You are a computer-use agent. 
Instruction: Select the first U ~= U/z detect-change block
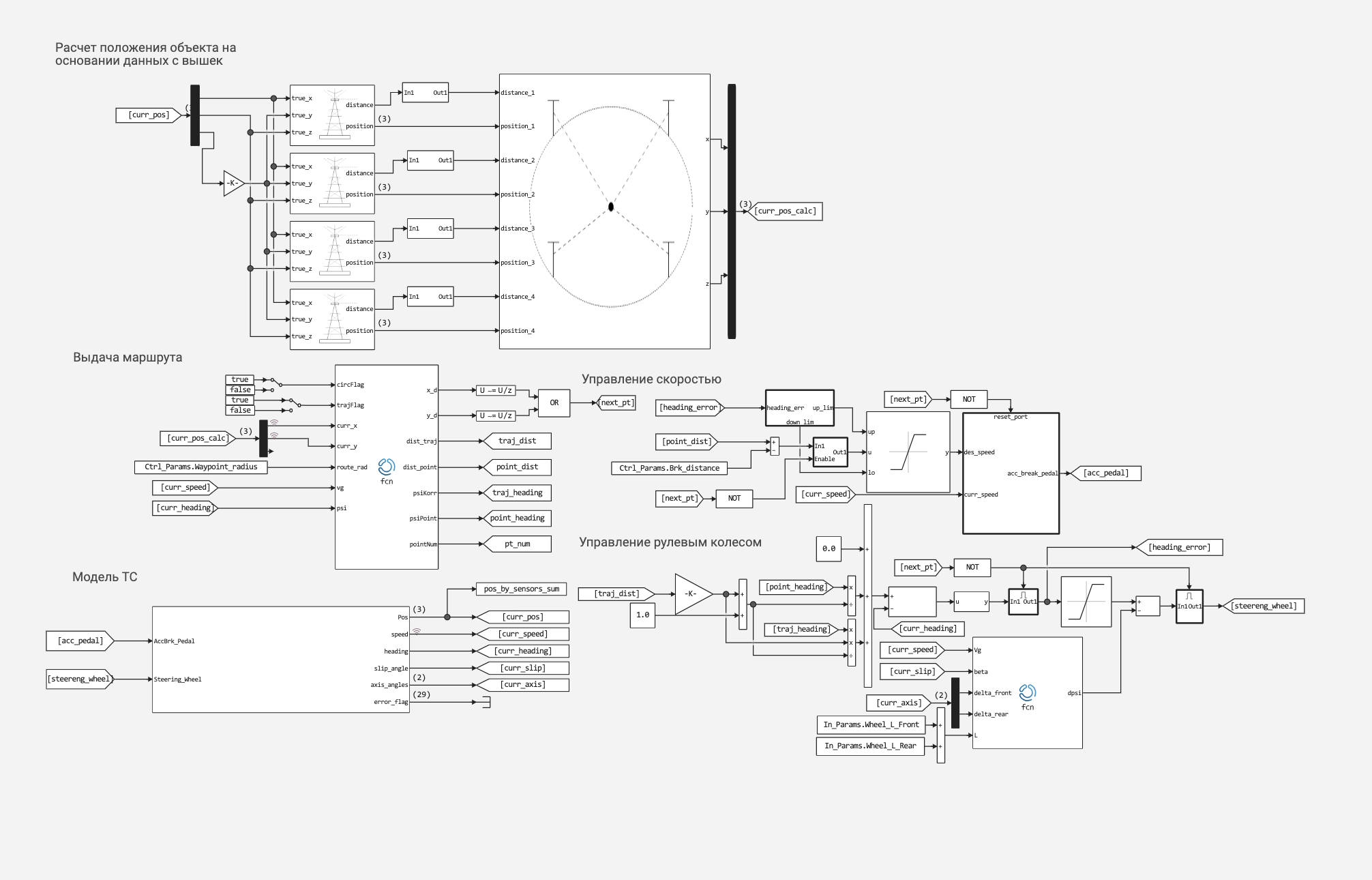(496, 390)
